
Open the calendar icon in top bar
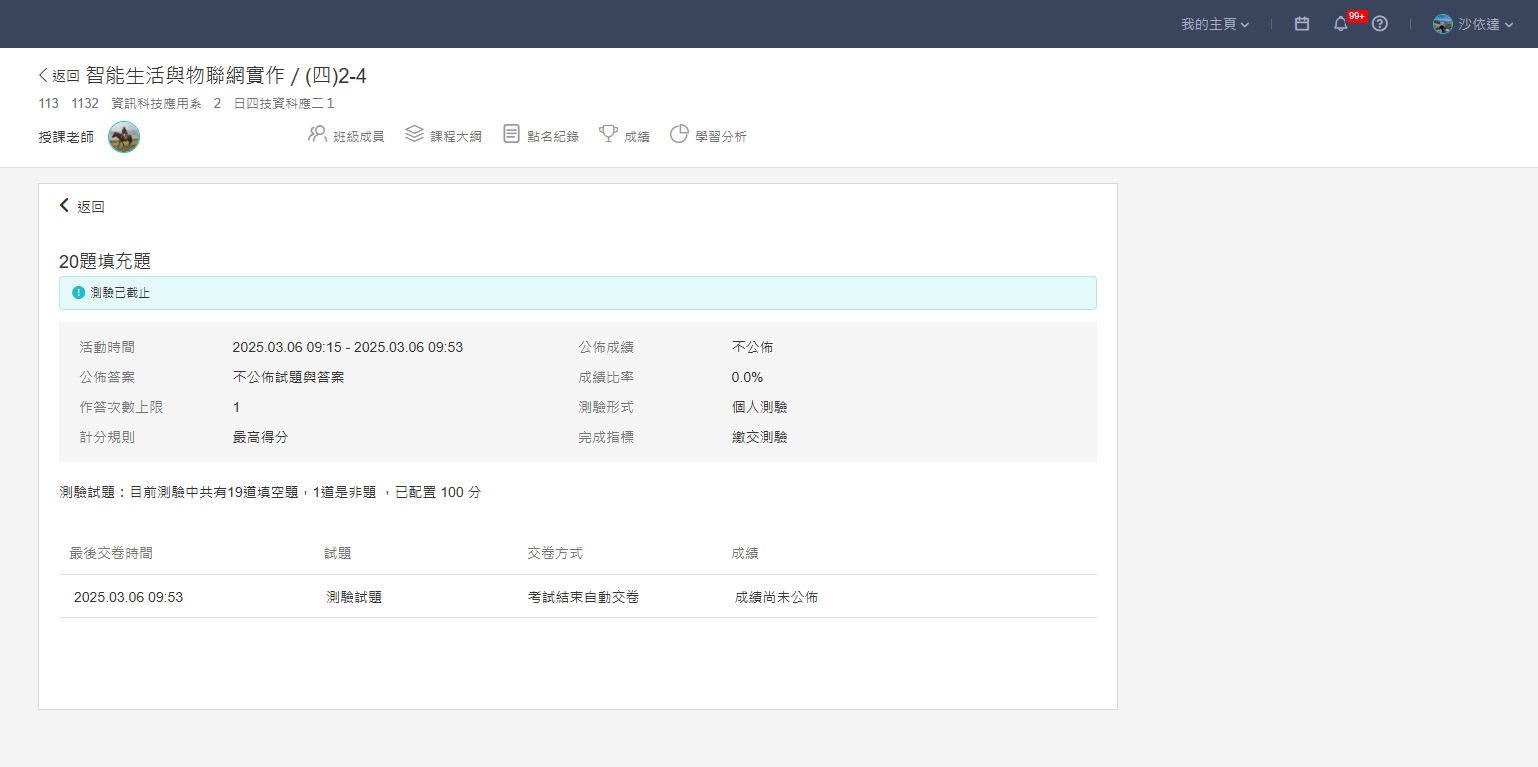(1302, 24)
